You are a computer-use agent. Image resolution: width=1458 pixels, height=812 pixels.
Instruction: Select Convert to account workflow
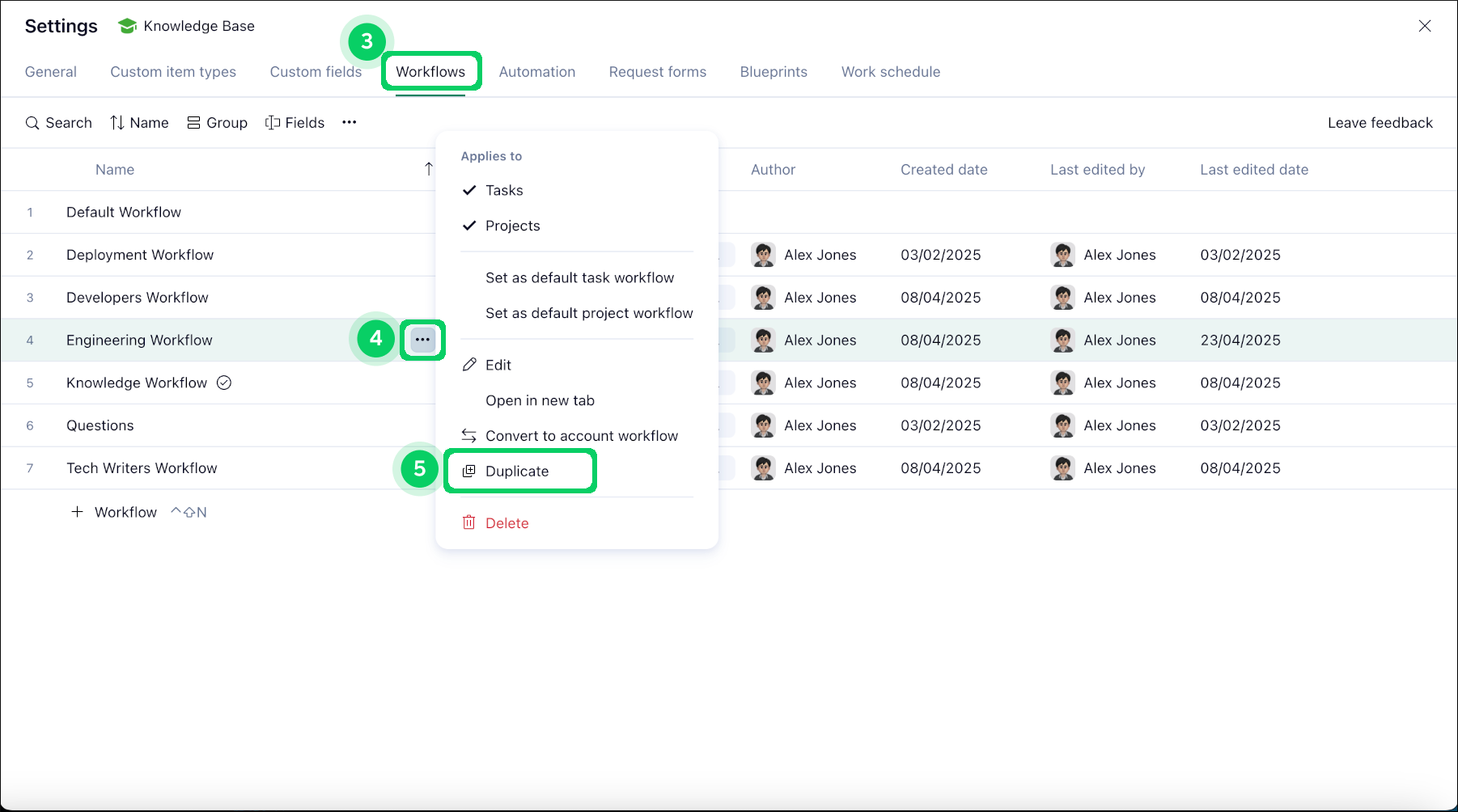[x=581, y=435]
